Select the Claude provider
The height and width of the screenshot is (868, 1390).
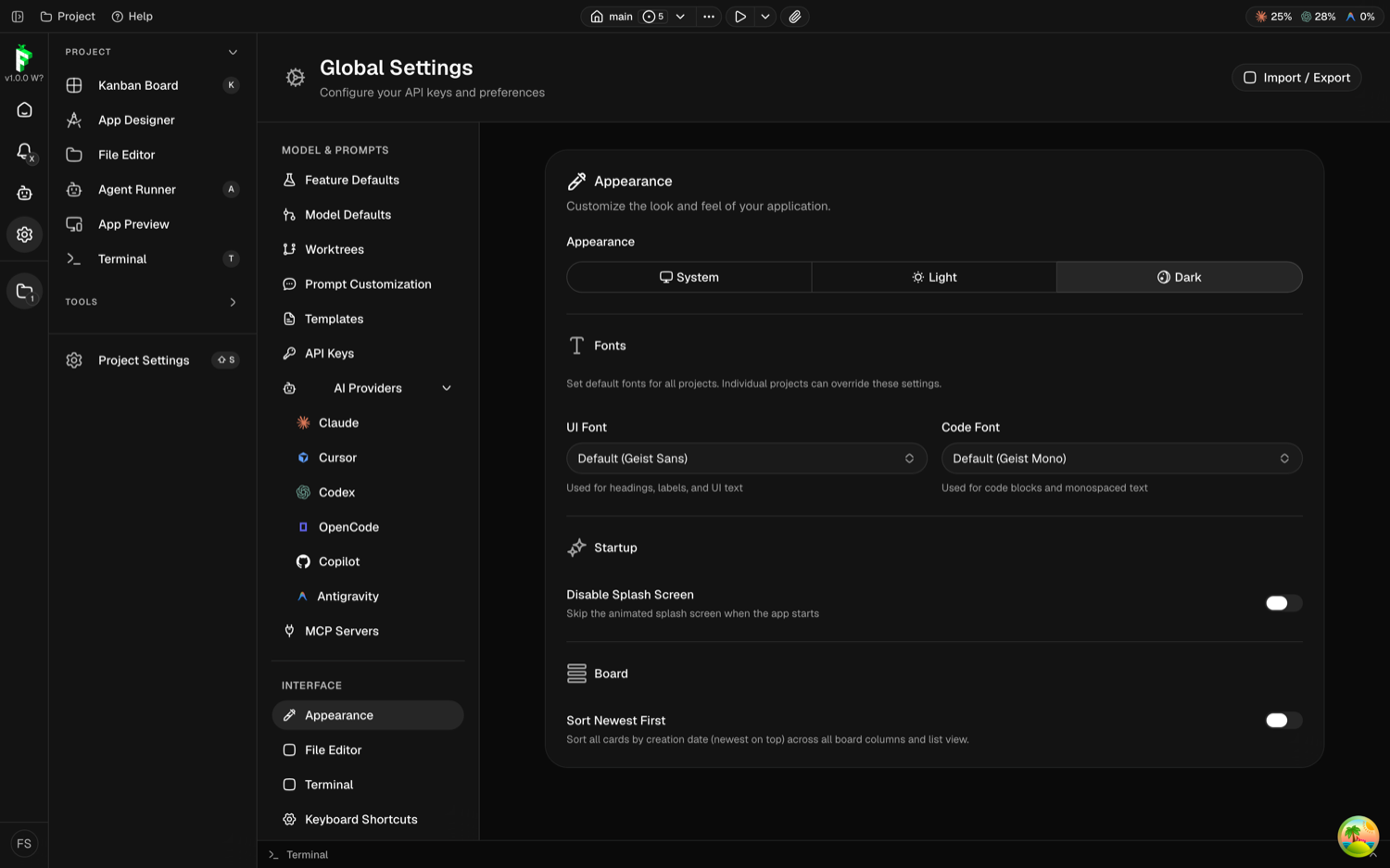374,423
